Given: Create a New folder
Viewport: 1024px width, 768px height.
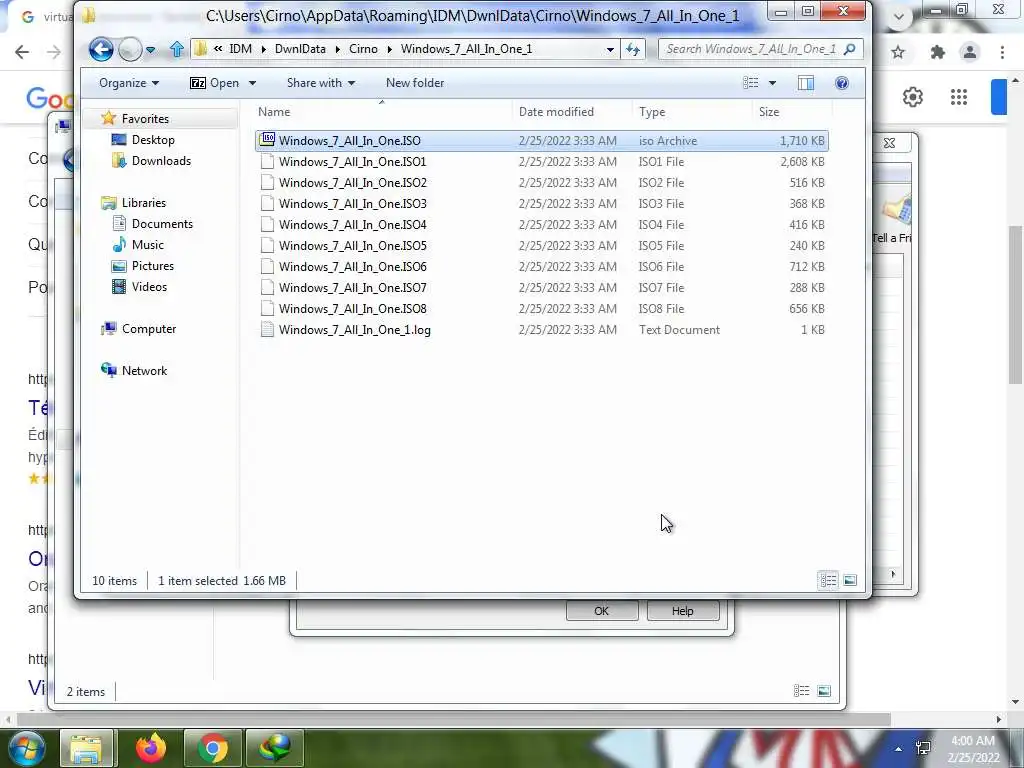Looking at the screenshot, I should 415,83.
